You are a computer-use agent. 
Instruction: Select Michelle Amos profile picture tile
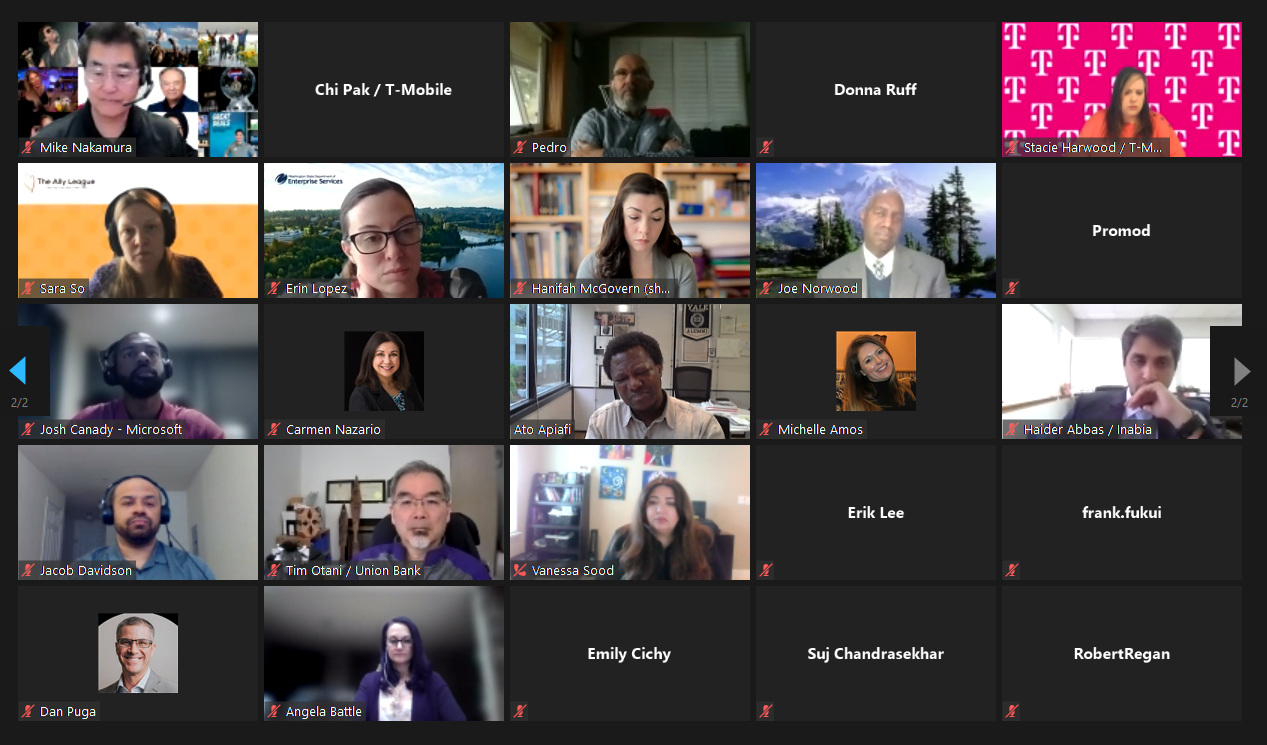[x=876, y=372]
